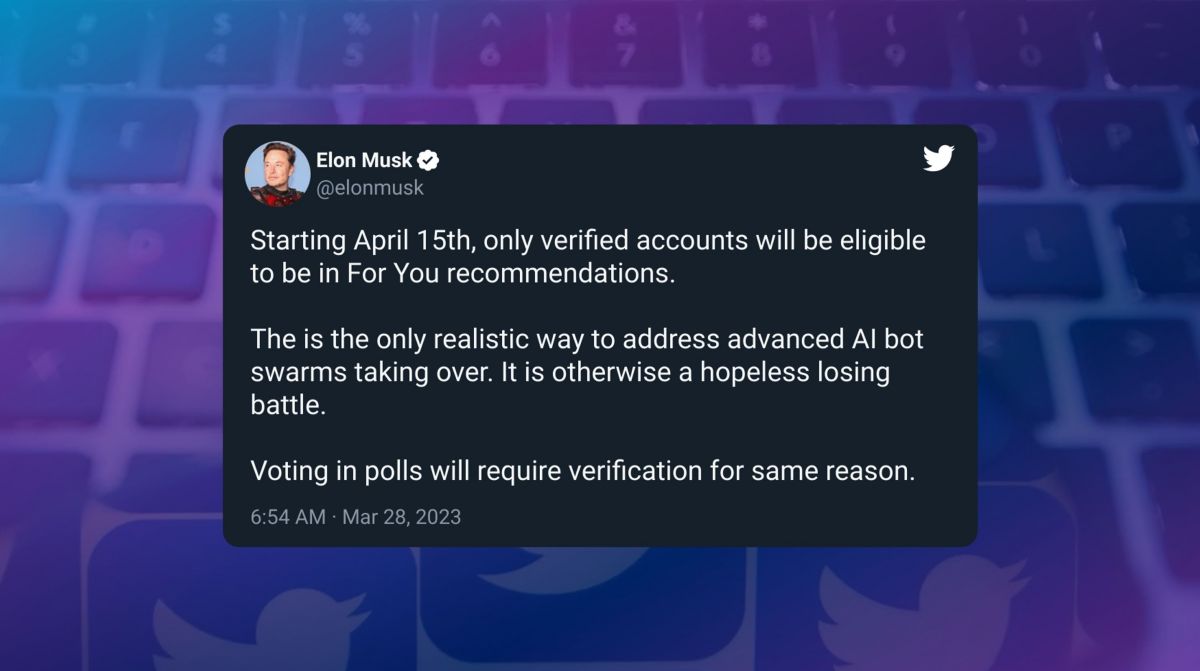Click the white Twitter bird logo in the tweet card

pos(938,158)
